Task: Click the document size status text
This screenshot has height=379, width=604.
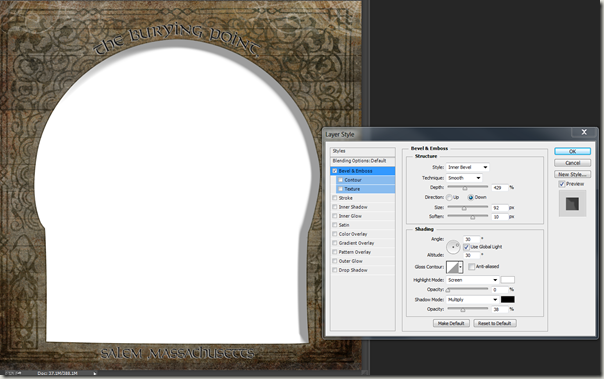Action: pyautogui.click(x=57, y=373)
